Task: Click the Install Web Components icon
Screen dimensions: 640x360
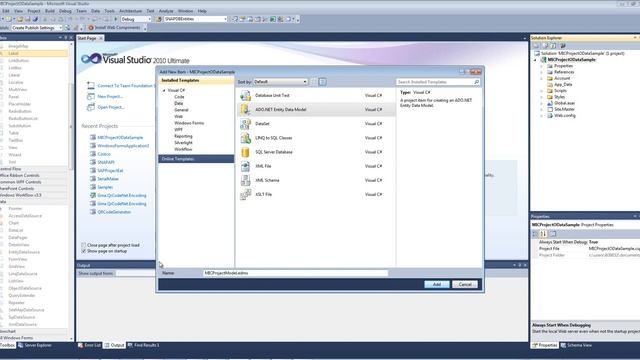Action: tap(91, 28)
